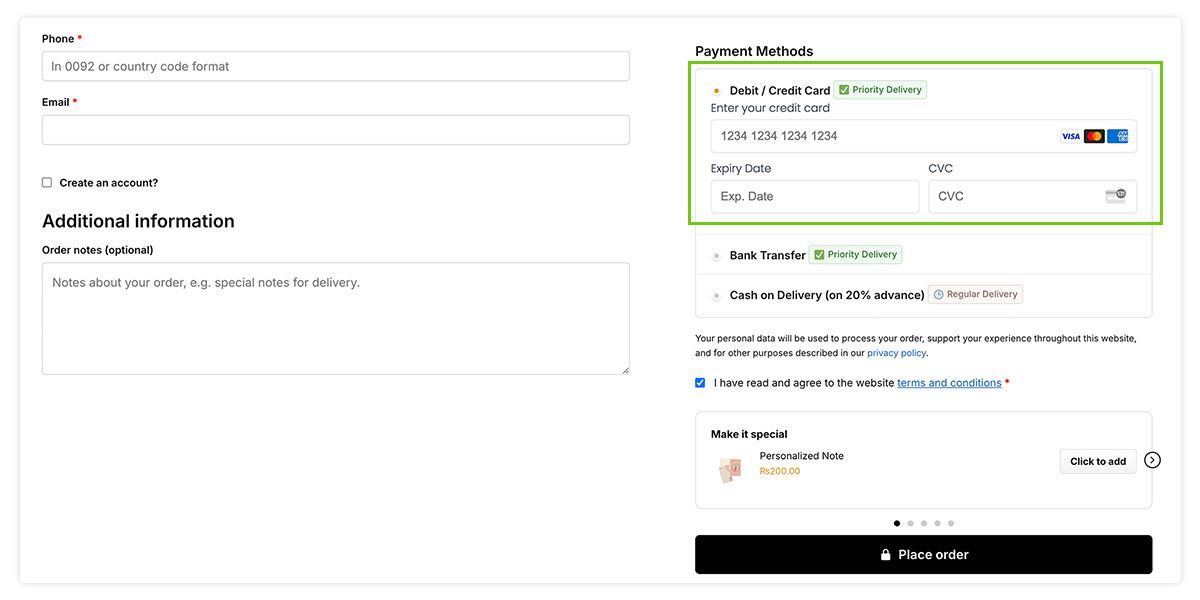Click the Visa card logo
The height and width of the screenshot is (600, 1200).
point(1071,136)
